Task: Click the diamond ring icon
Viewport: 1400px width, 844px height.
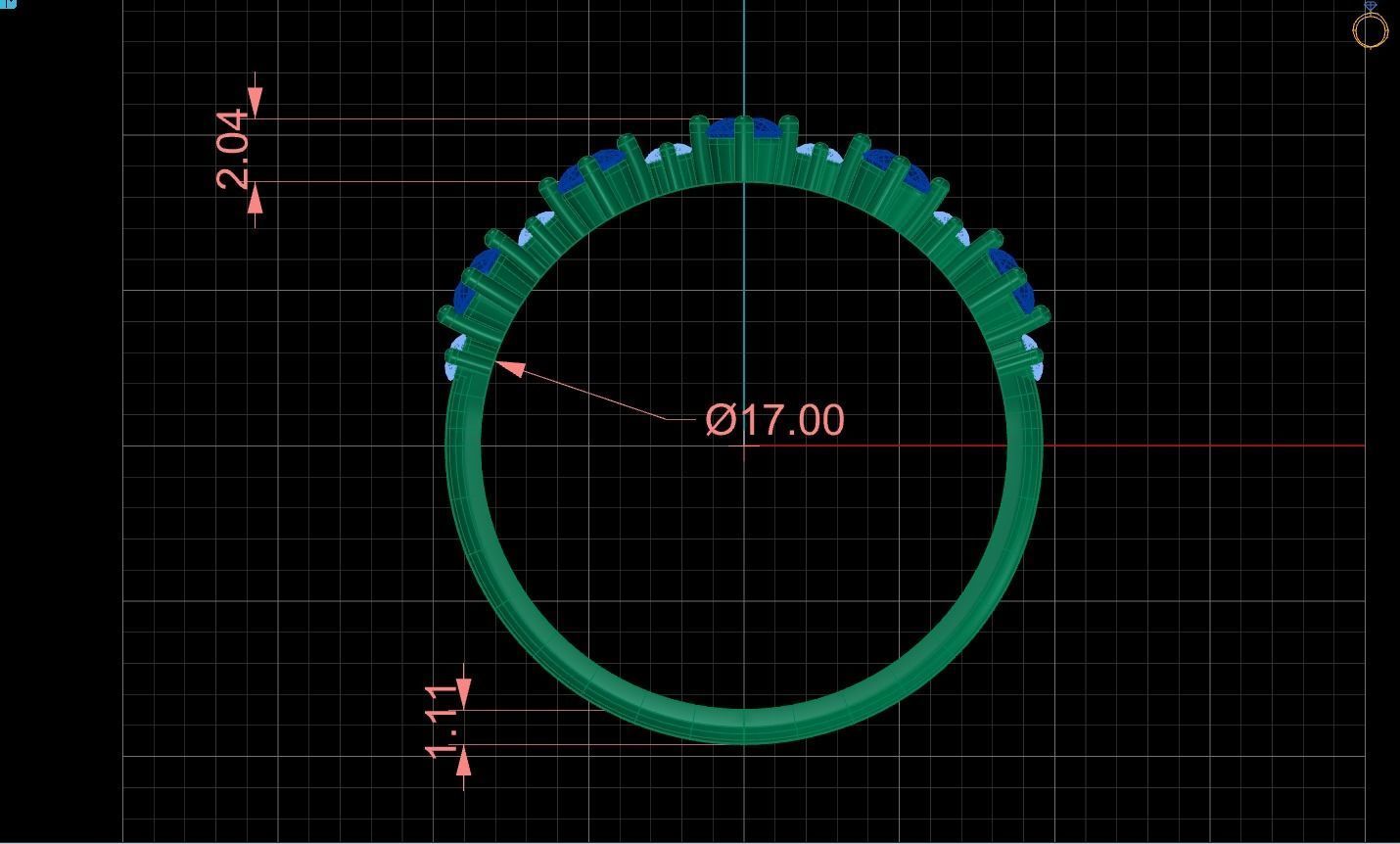Action: [1371, 24]
